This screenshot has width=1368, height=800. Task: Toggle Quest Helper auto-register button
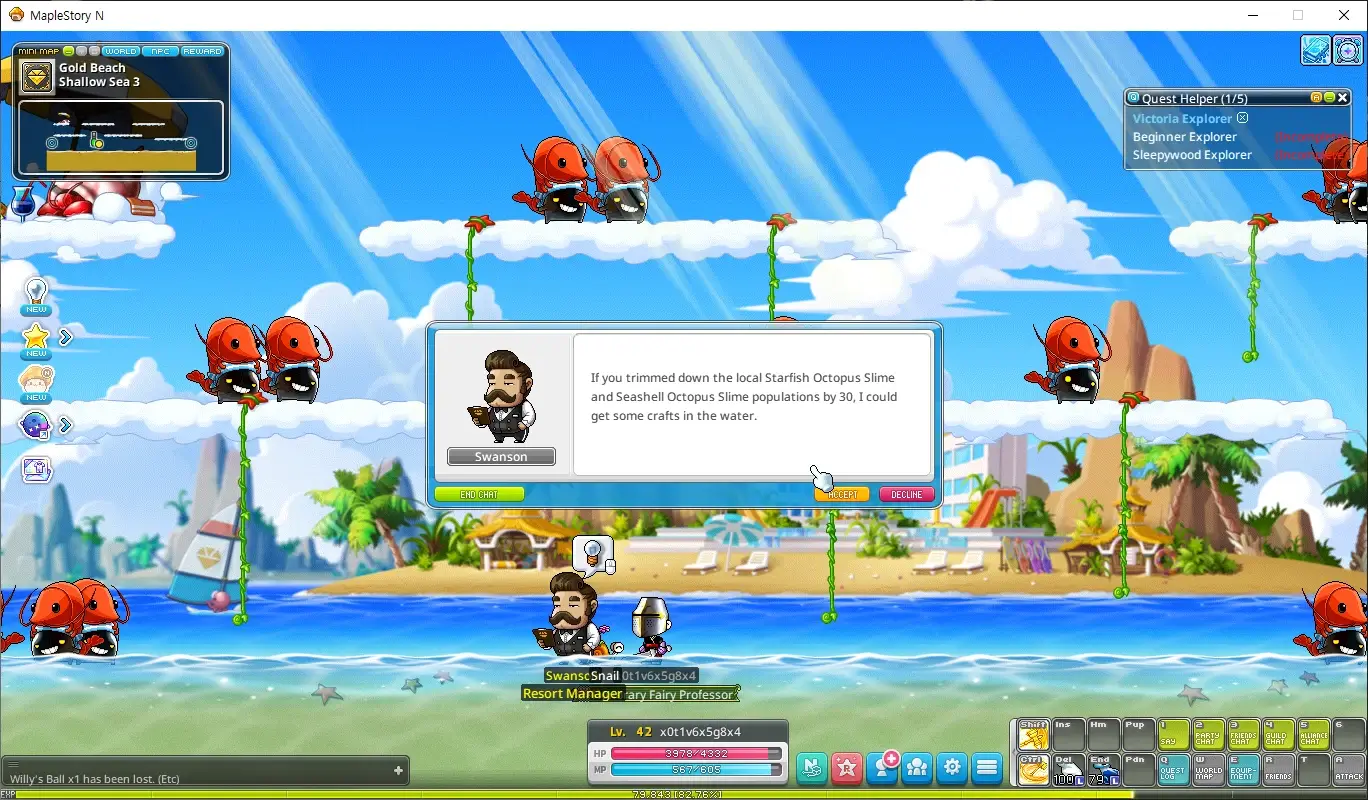(x=1317, y=98)
